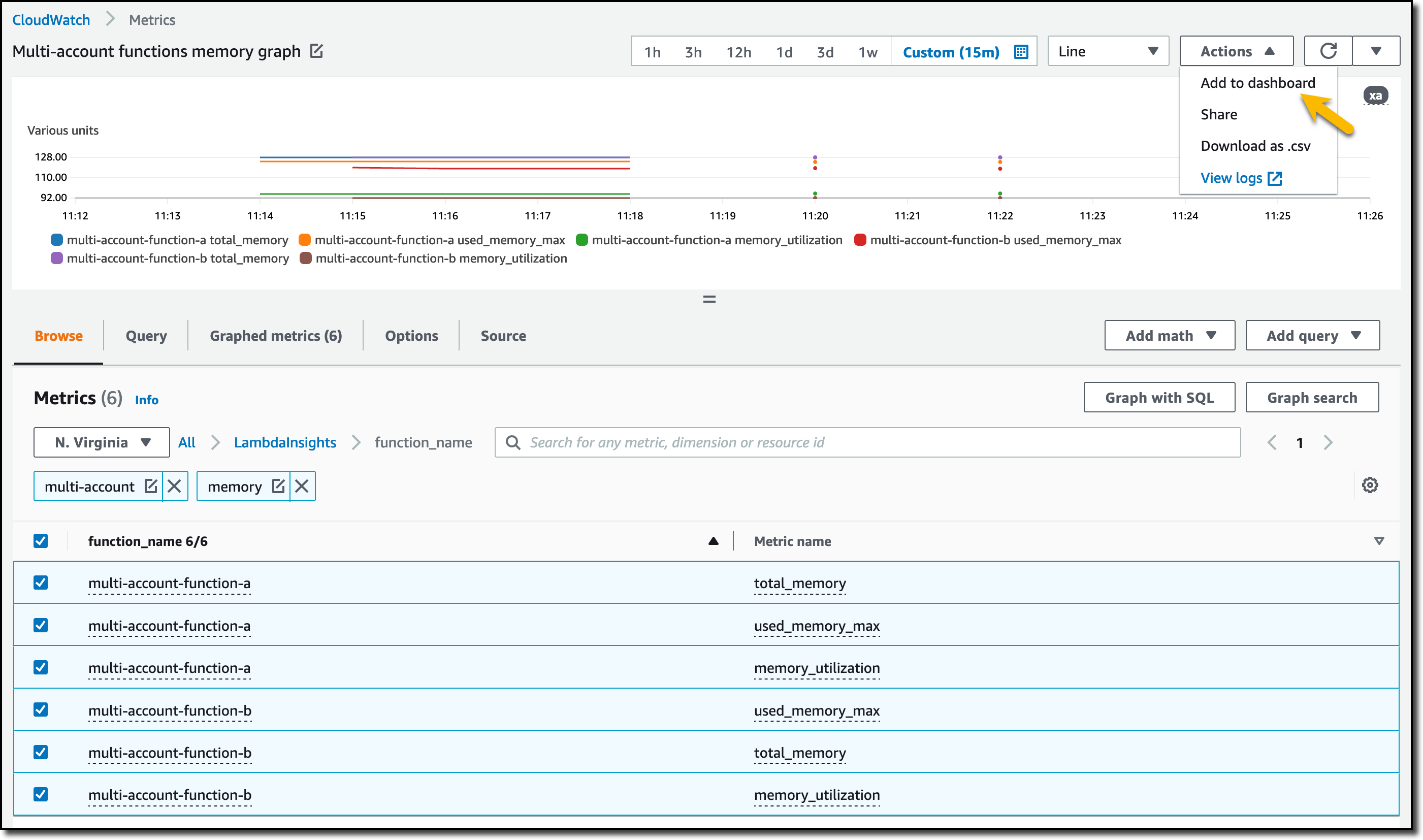This screenshot has height=840, width=1423.
Task: Click the Graph with SQL button
Action: pos(1159,398)
